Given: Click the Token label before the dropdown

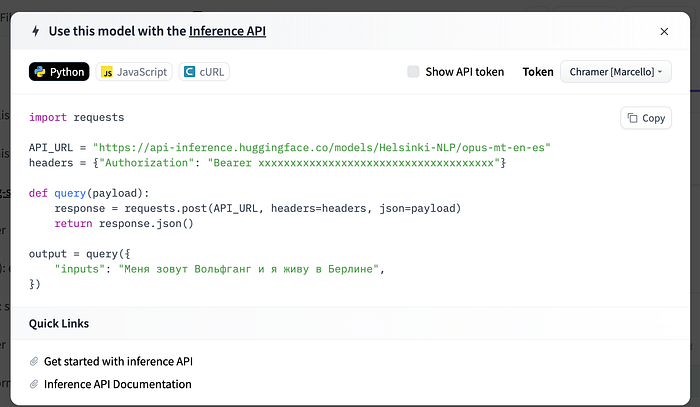Looking at the screenshot, I should pyautogui.click(x=538, y=72).
